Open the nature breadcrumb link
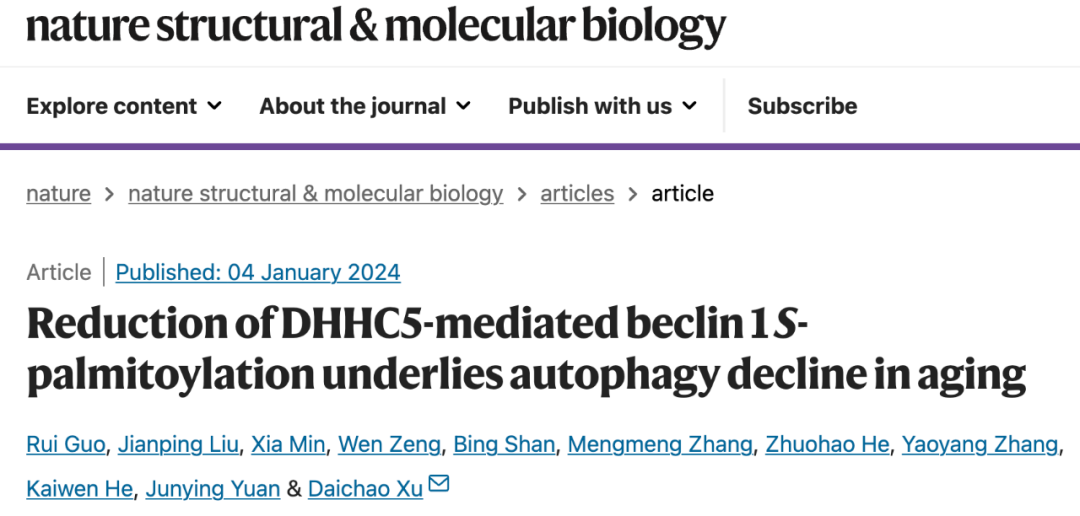The width and height of the screenshot is (1080, 516). tap(58, 193)
